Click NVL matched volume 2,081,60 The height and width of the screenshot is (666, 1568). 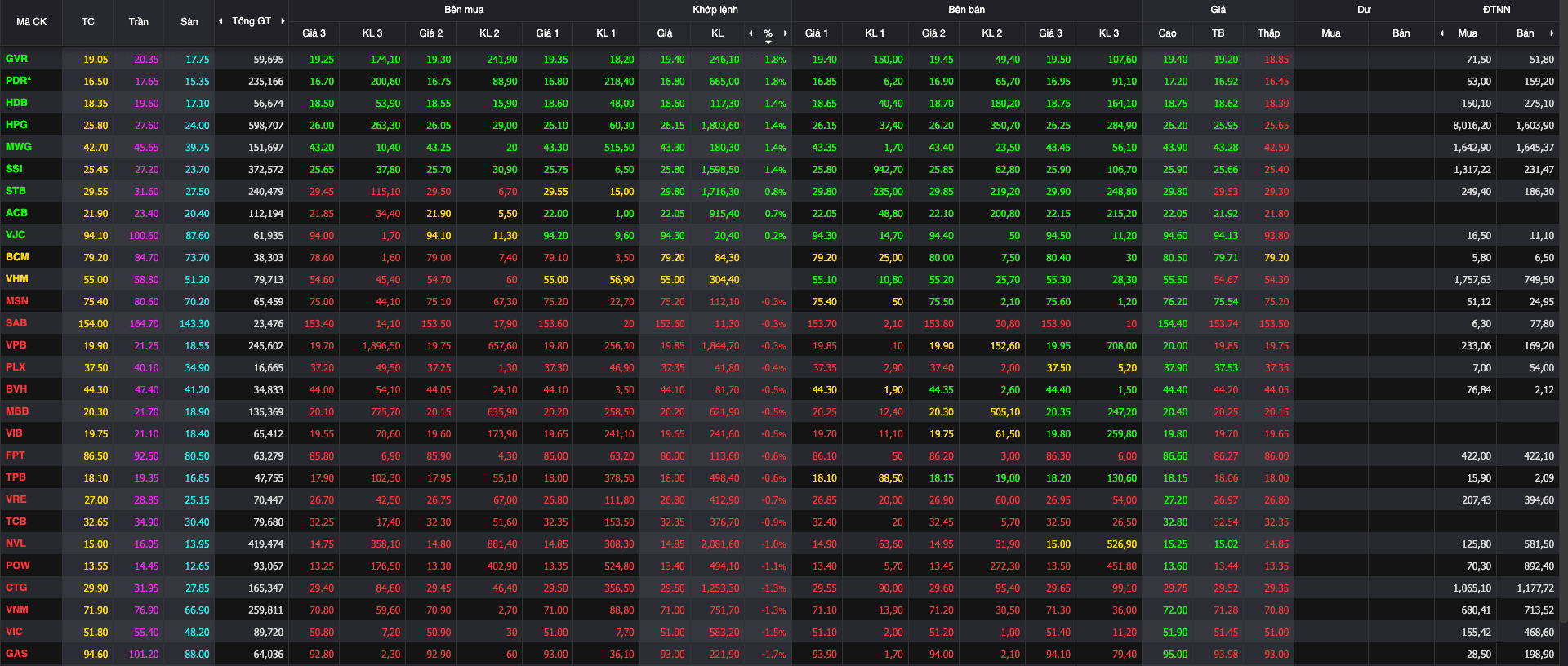pos(720,544)
